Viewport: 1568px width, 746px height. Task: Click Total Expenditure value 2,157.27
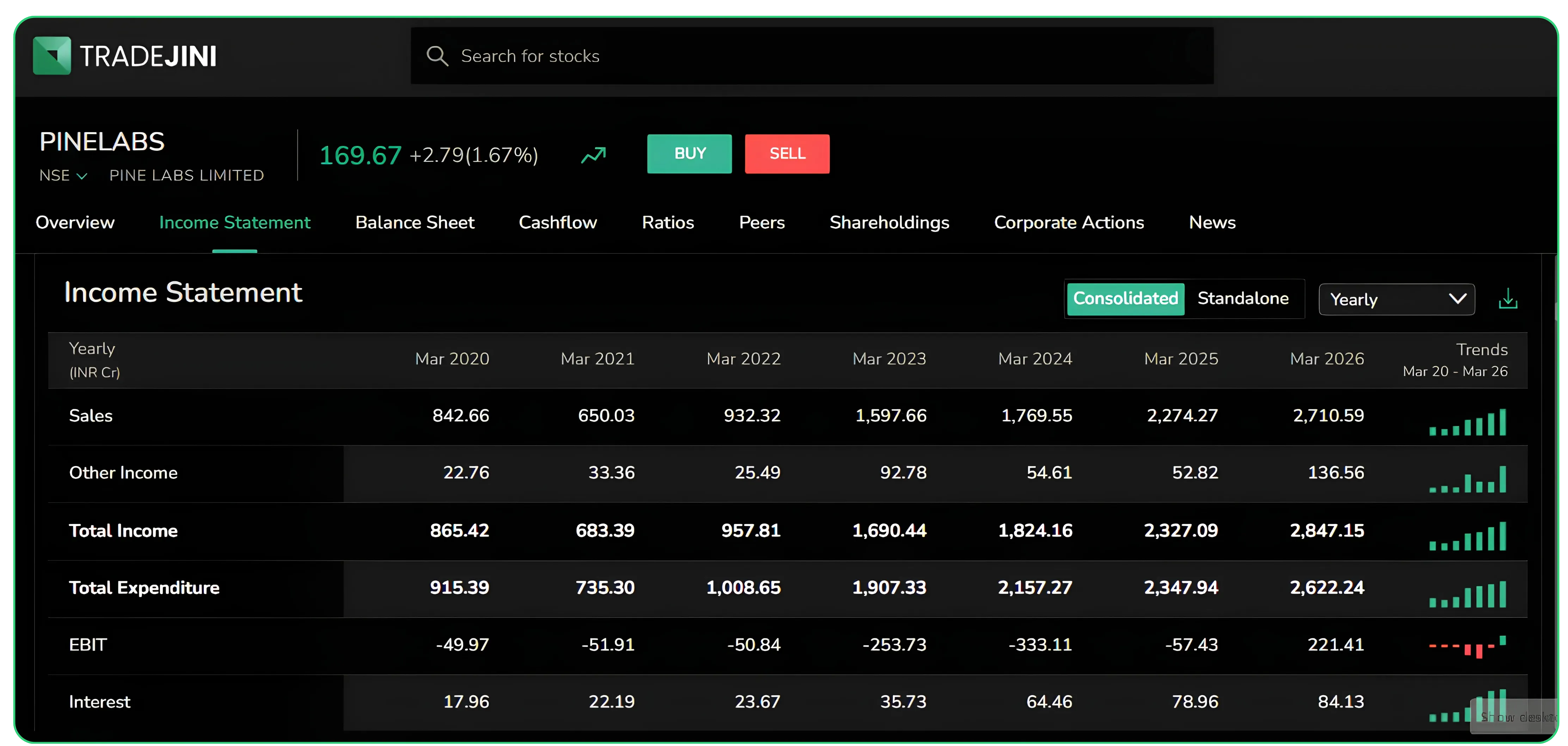[x=1035, y=588]
